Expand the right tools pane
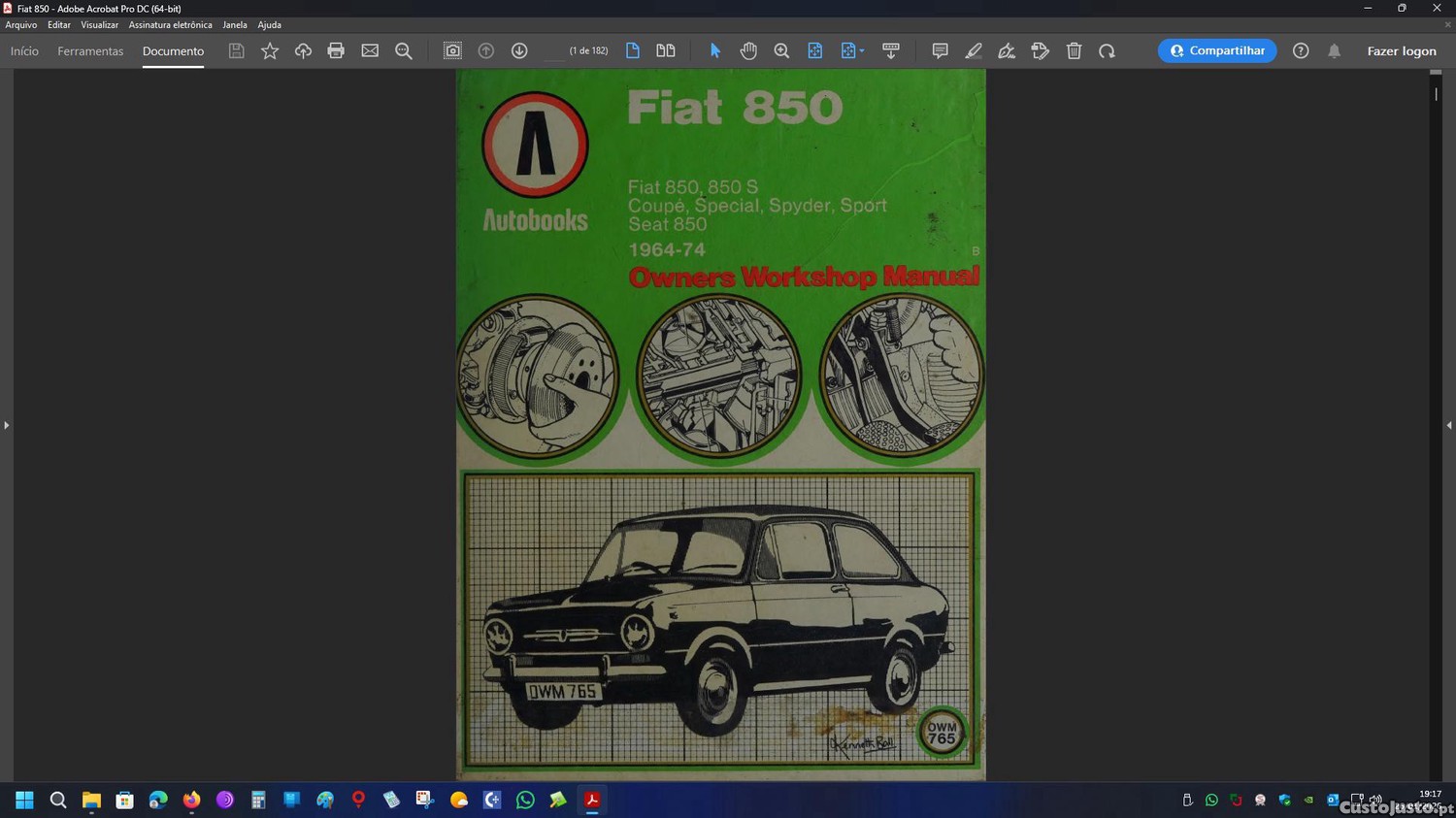Image resolution: width=1456 pixels, height=818 pixels. (x=1449, y=425)
